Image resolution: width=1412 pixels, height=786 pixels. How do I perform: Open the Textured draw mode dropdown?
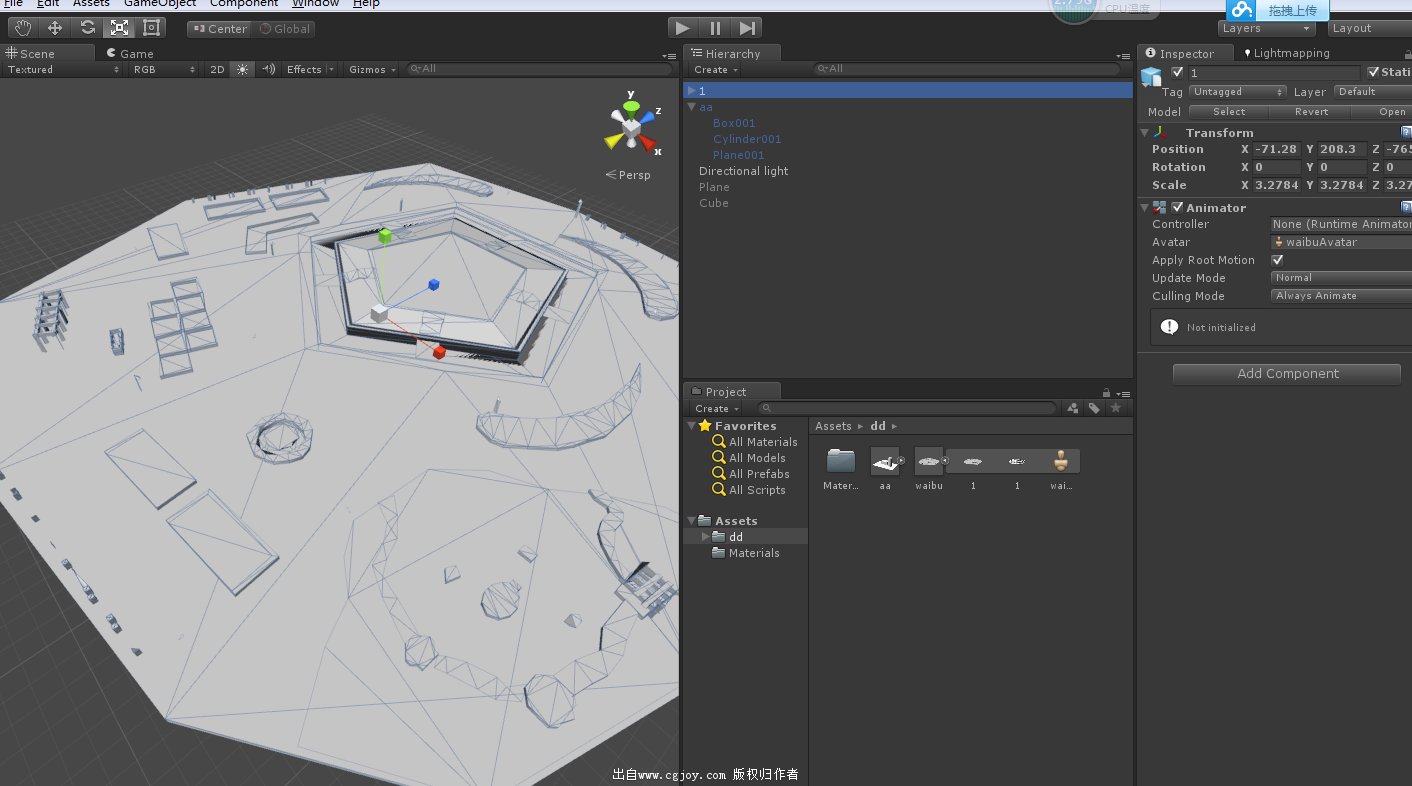(x=62, y=69)
